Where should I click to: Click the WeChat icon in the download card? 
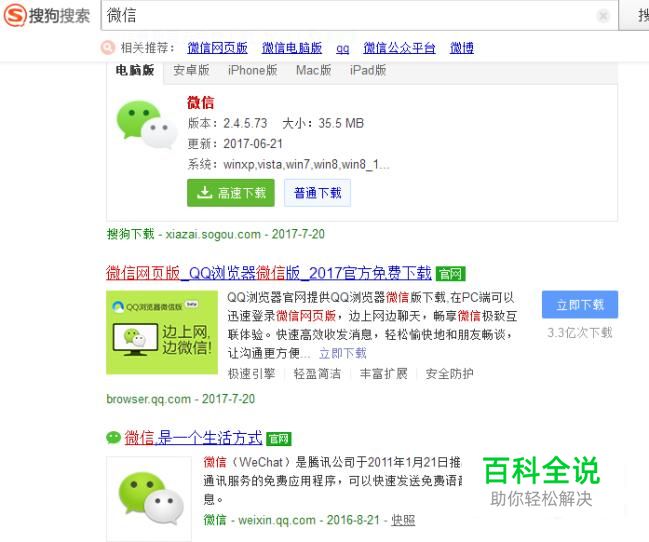tap(147, 125)
